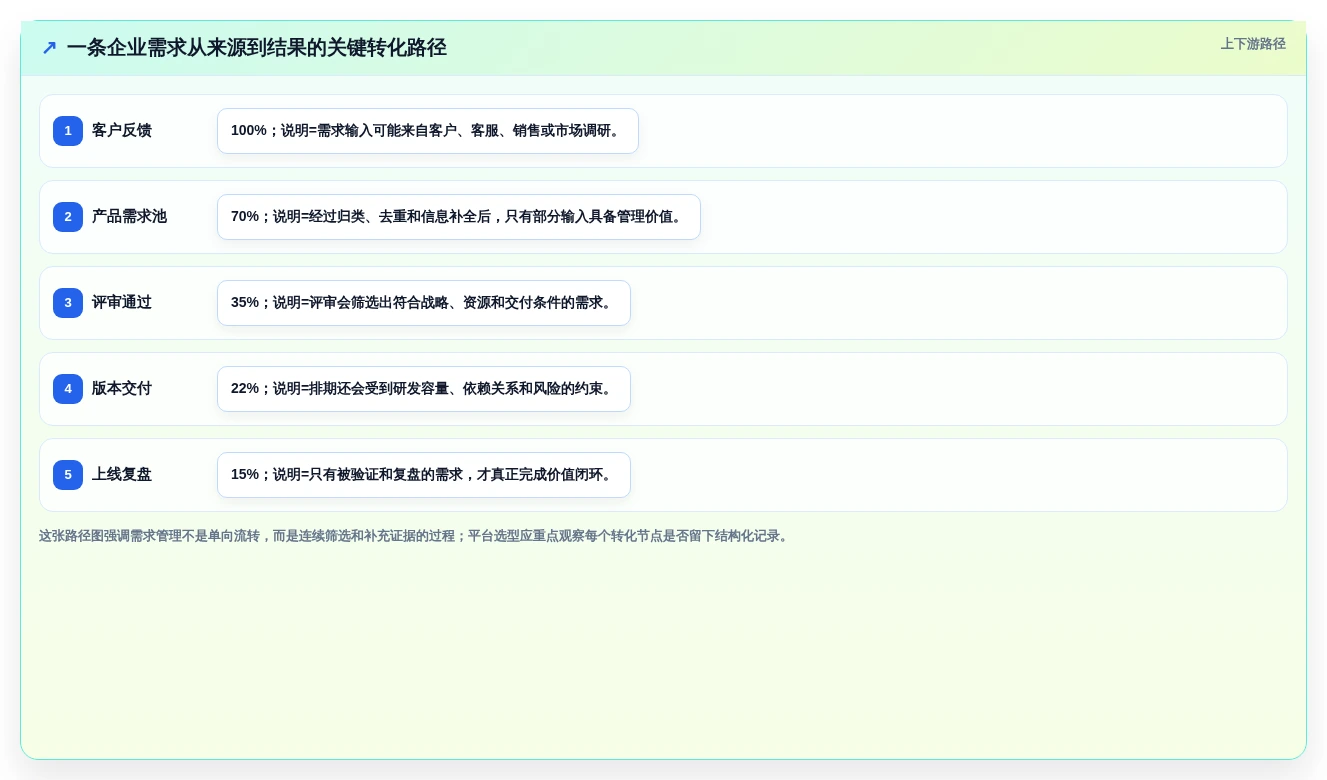The image size is (1327, 780).
Task: Click the 客户反馈 step label
Action: [122, 131]
